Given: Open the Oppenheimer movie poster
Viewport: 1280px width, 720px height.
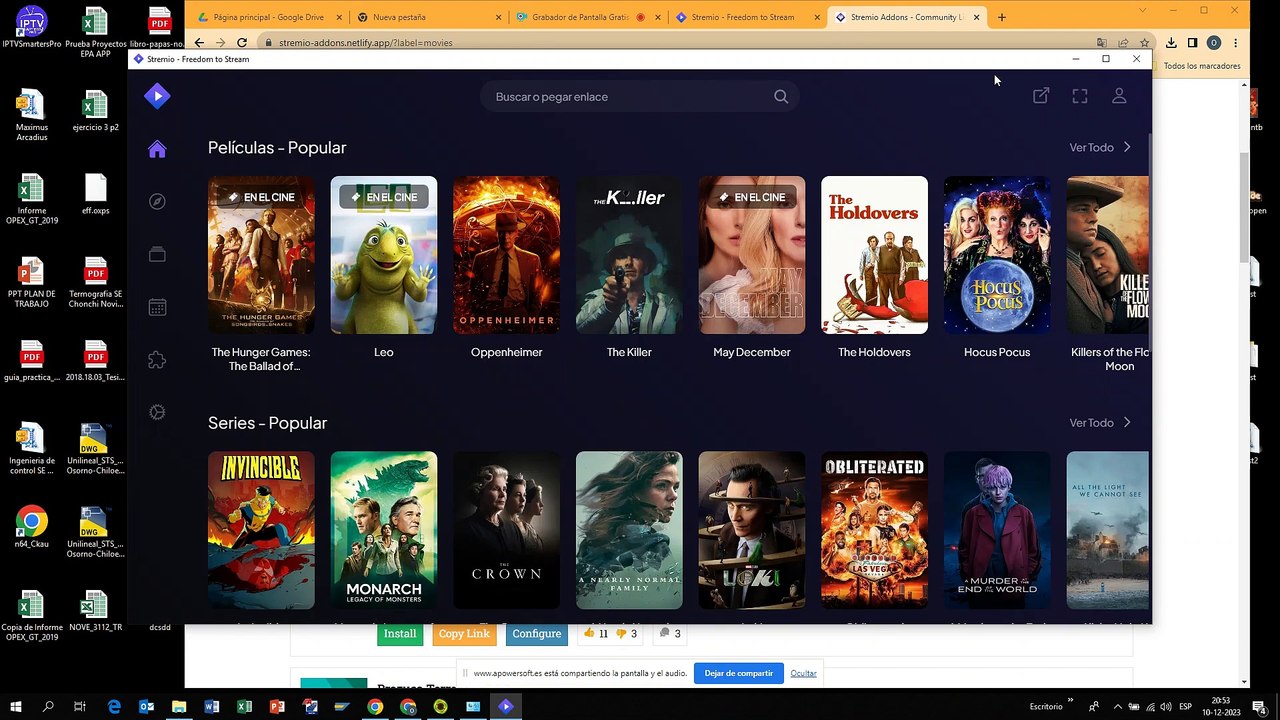Looking at the screenshot, I should pyautogui.click(x=506, y=255).
